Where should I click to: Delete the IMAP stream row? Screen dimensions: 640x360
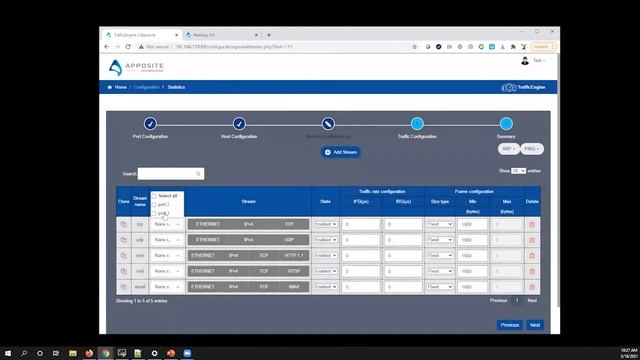532,287
